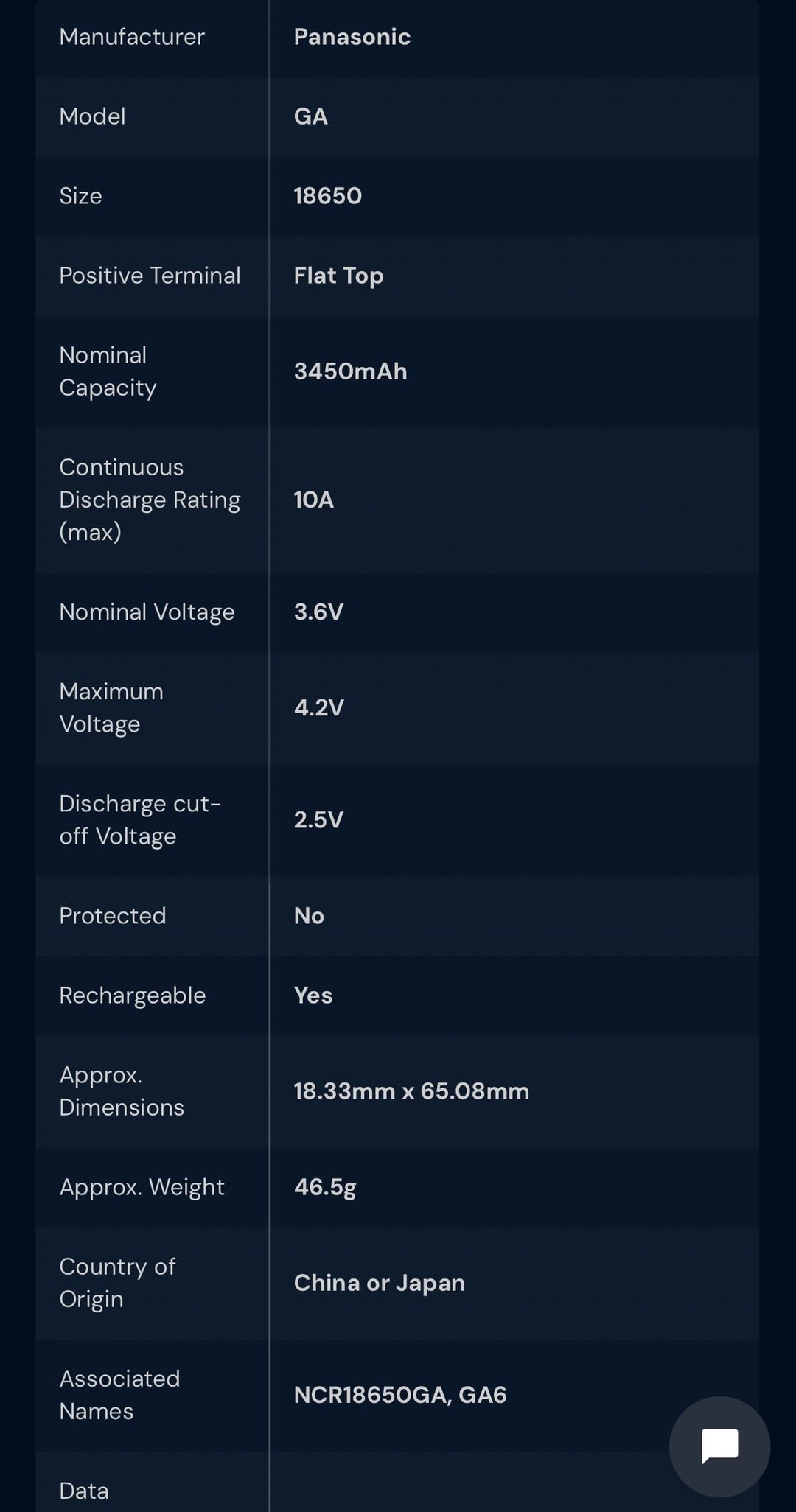Click the Panasonic manufacturer value
796x1512 pixels.
point(352,37)
